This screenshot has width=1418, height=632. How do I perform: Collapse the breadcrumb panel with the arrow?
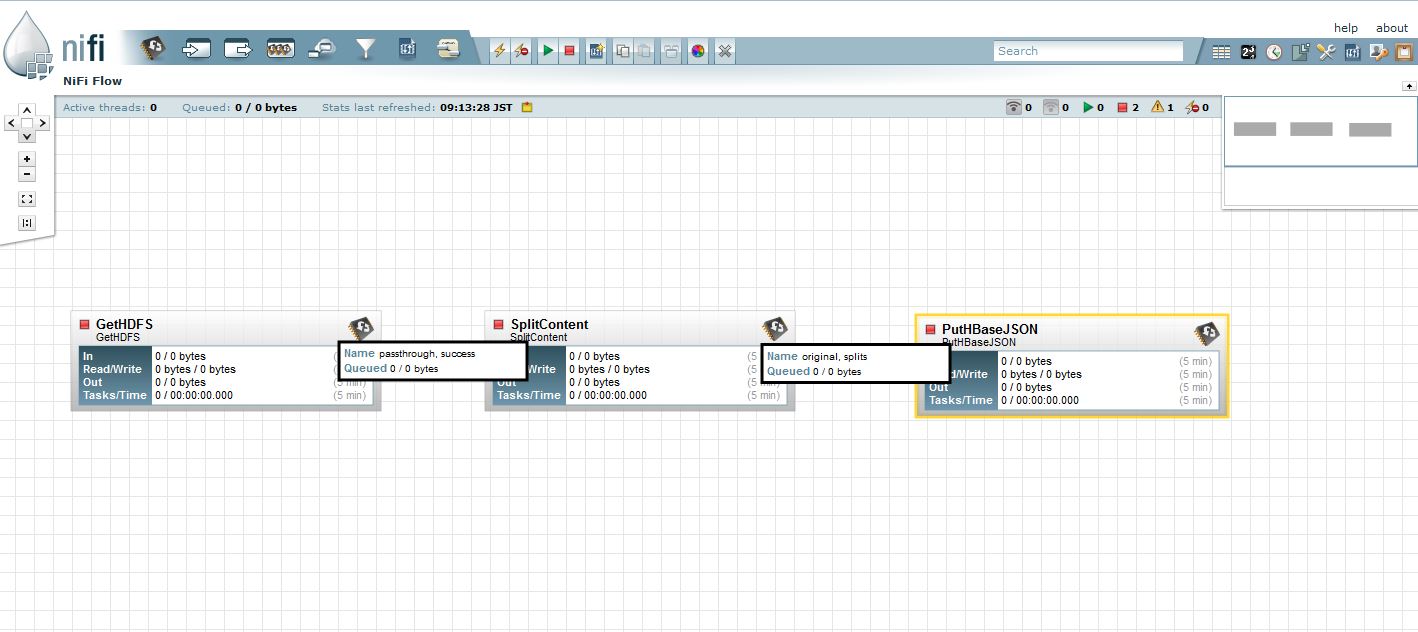(x=1410, y=86)
